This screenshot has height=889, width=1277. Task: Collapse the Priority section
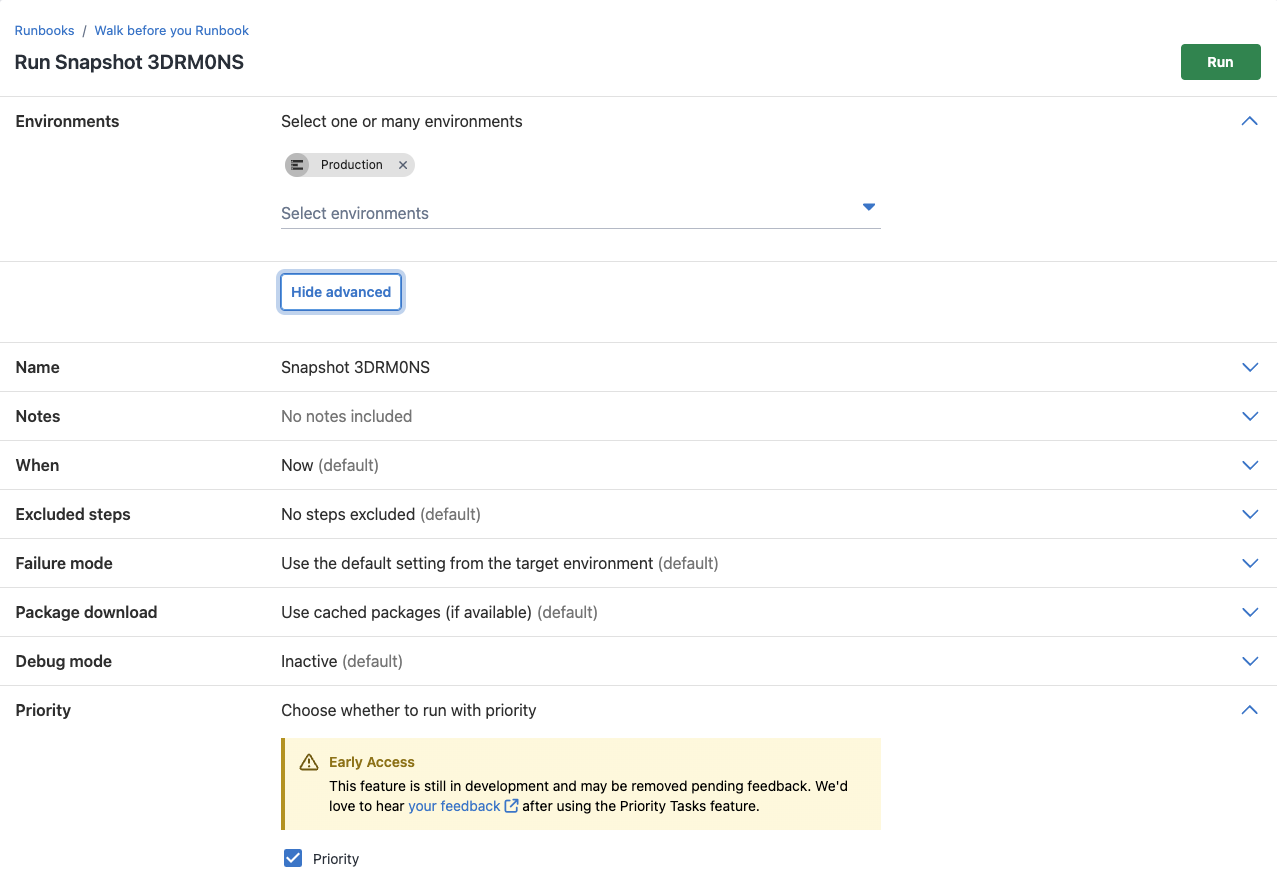pos(1249,710)
